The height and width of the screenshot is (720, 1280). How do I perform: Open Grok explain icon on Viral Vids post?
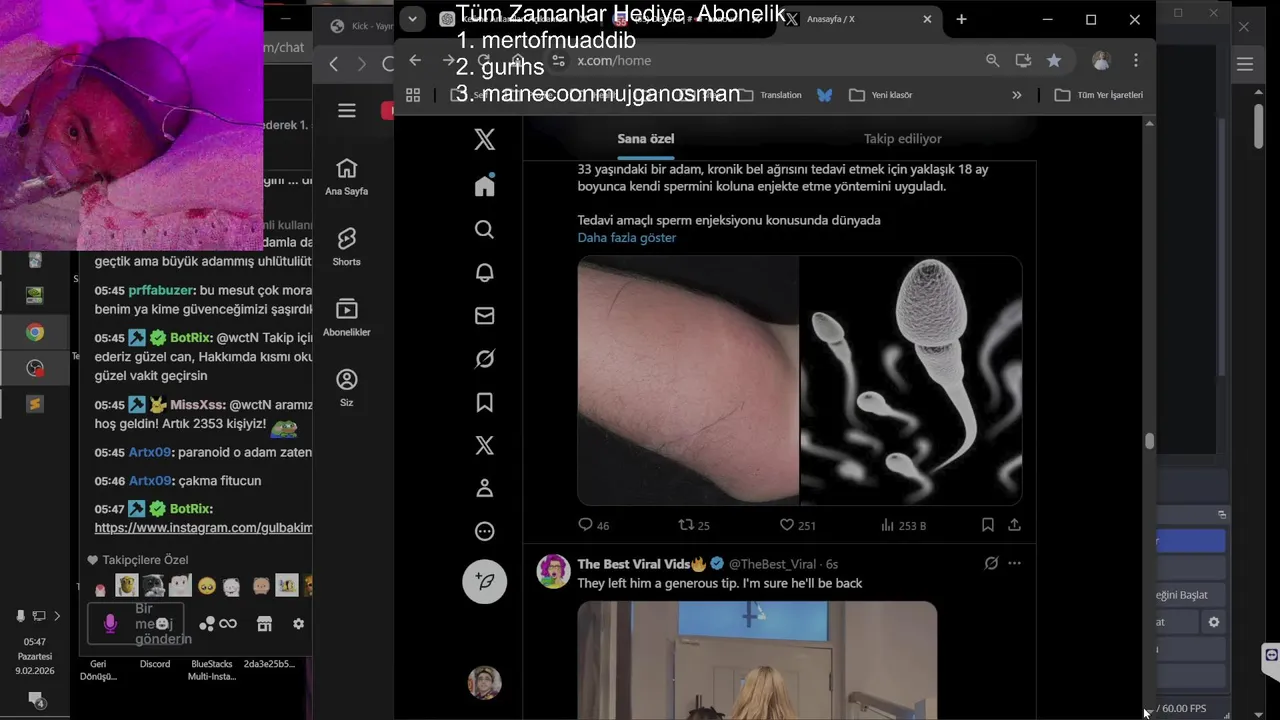pyautogui.click(x=991, y=563)
